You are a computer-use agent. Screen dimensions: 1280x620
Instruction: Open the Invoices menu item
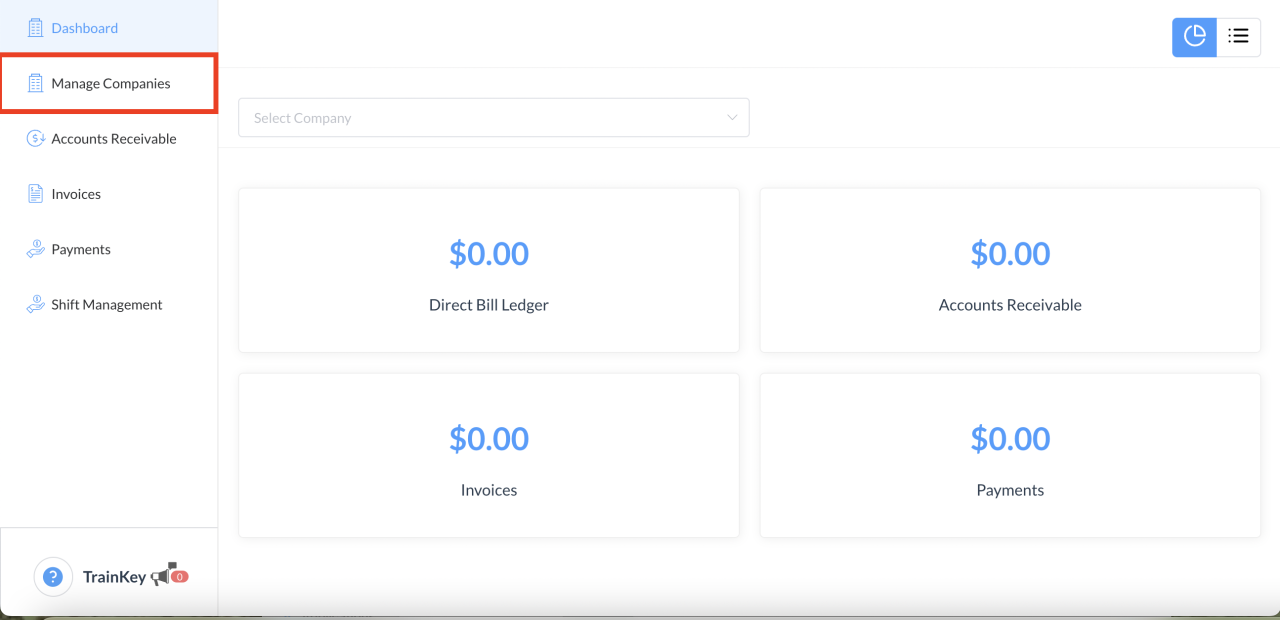pos(76,194)
